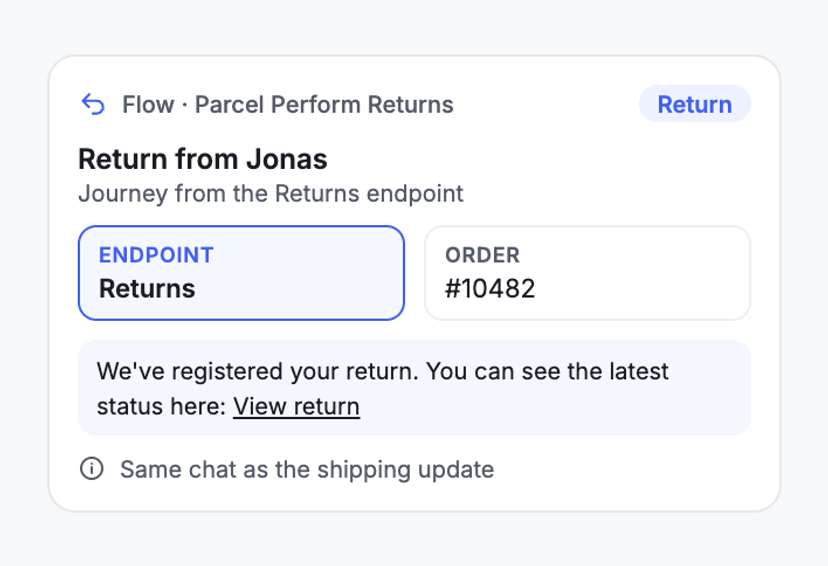Click the ORDER label text

[482, 255]
